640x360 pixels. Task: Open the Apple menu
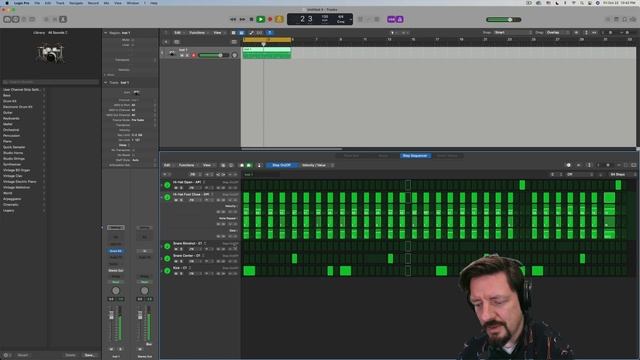pyautogui.click(x=7, y=3)
